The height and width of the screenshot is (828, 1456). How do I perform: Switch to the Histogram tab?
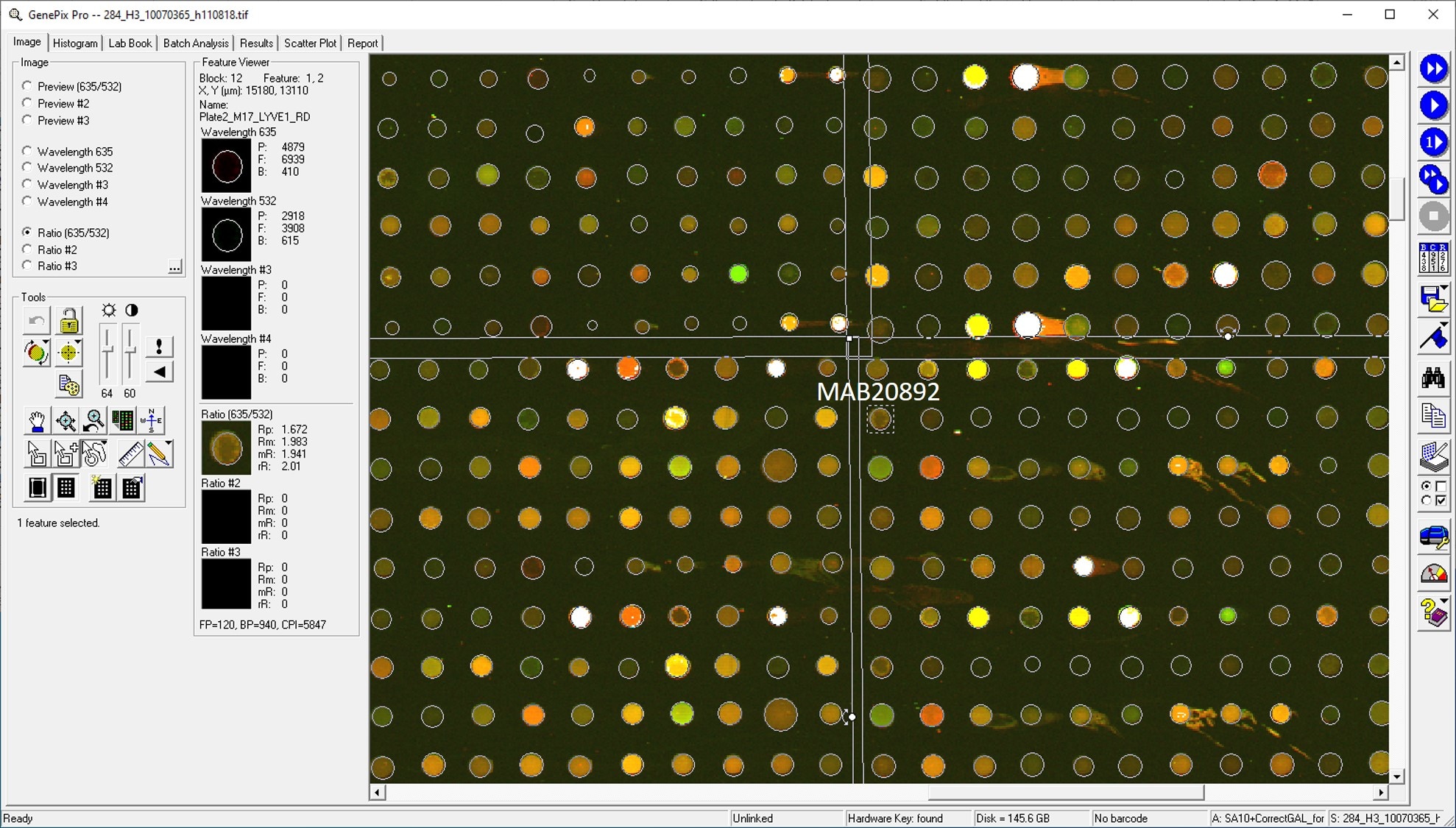point(75,43)
